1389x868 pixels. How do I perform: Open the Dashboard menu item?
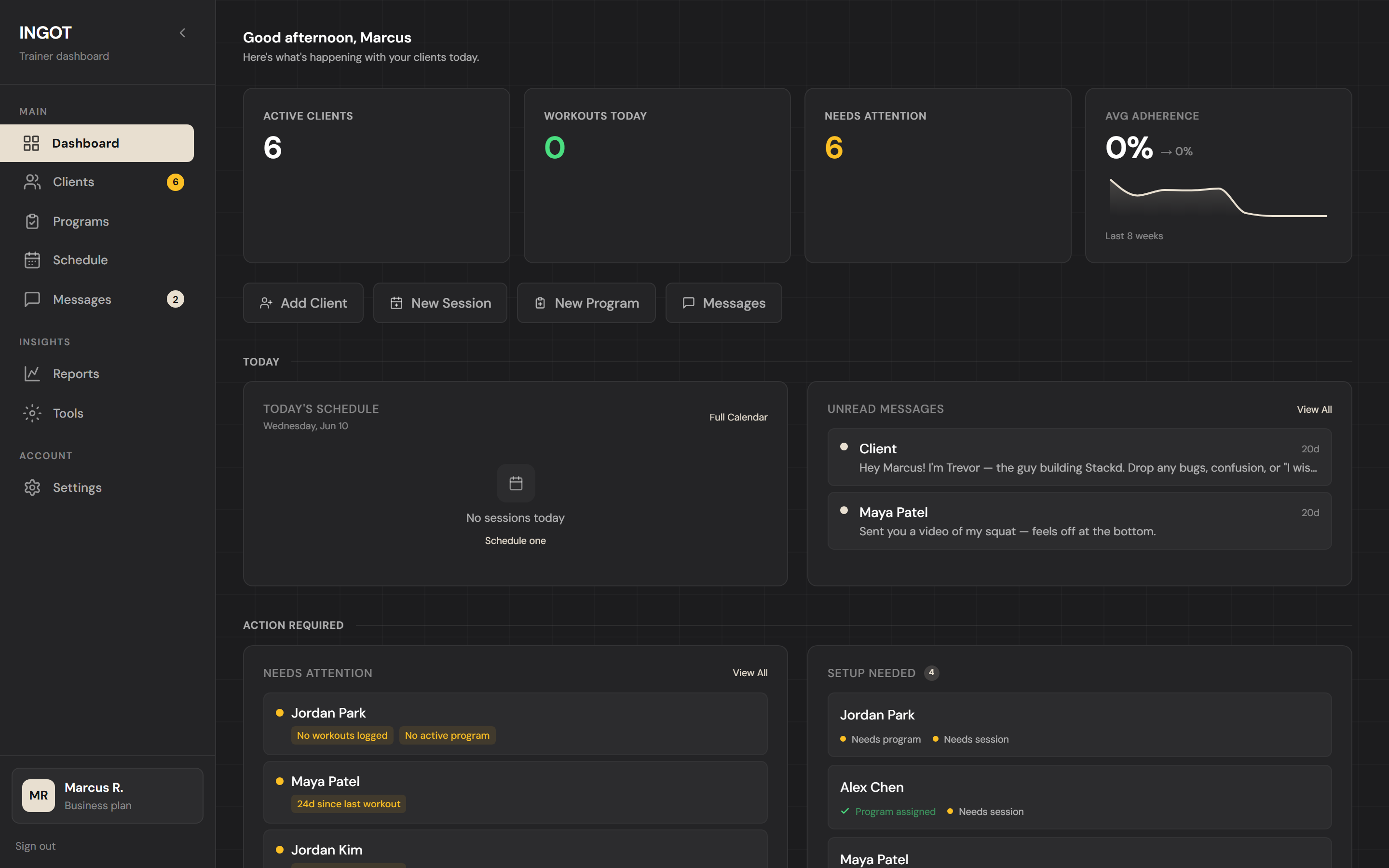tap(97, 143)
